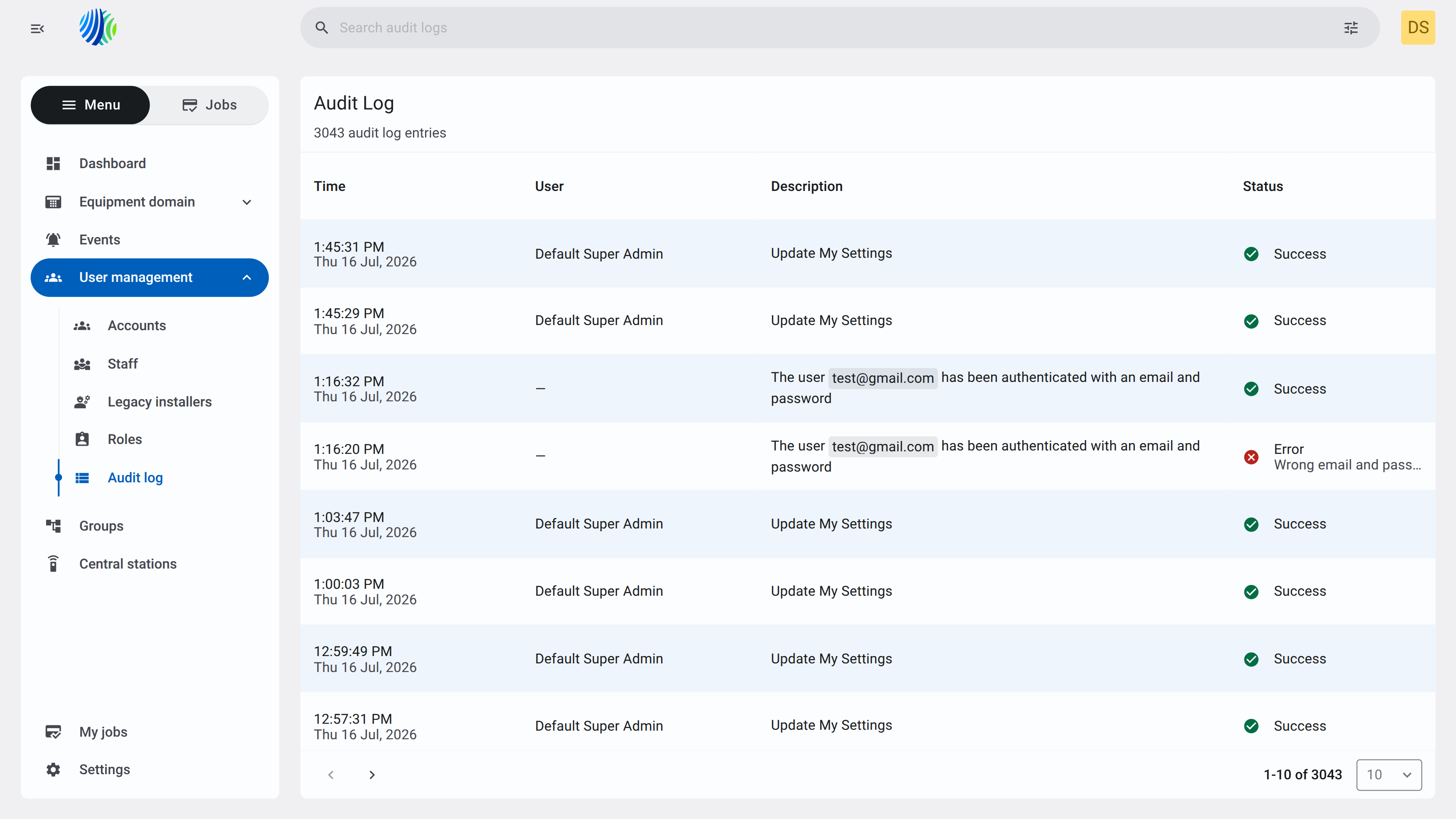Collapse the User management chevron

coord(247,278)
